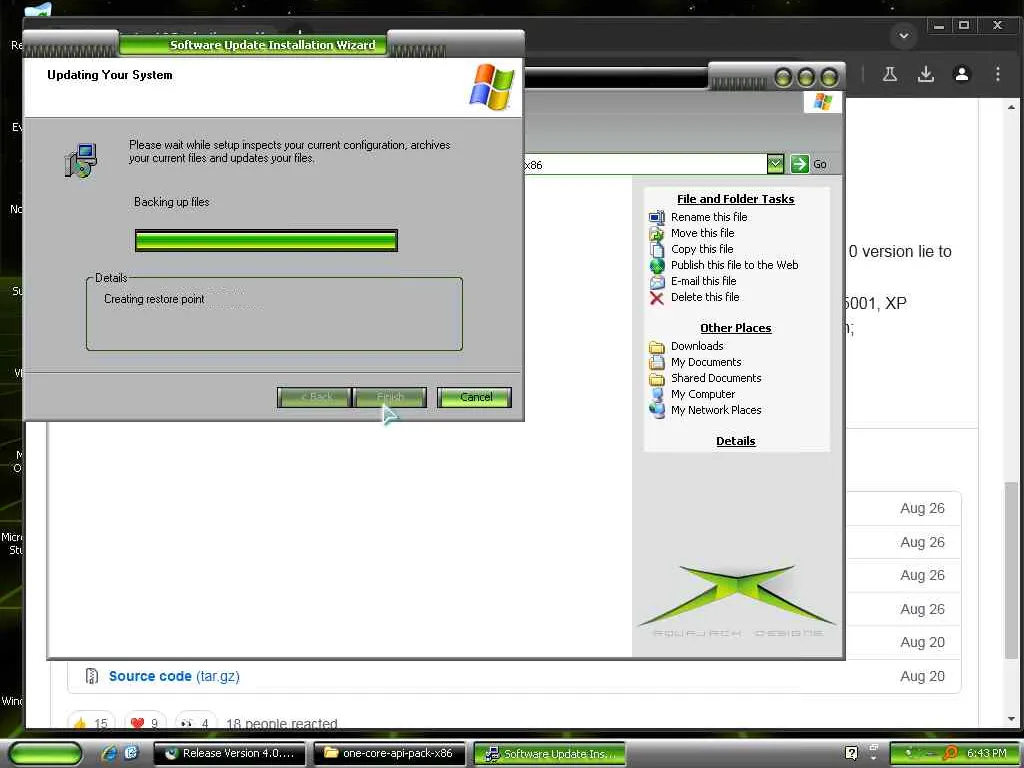Expand the Details section in Explorer

point(735,441)
